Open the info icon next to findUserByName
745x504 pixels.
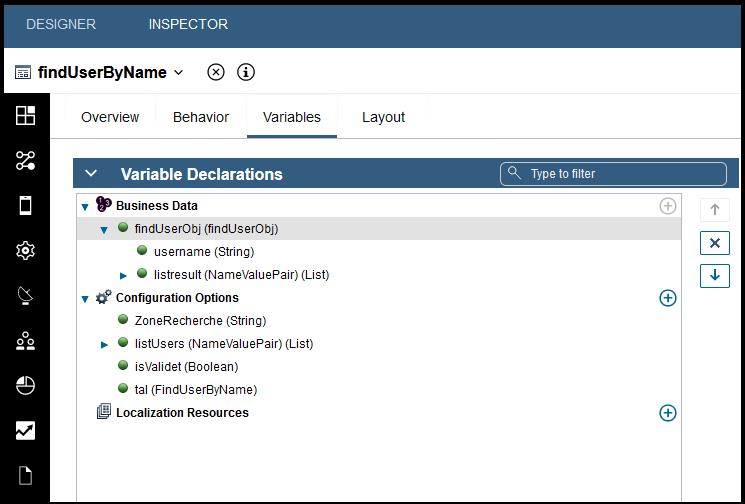tap(245, 72)
